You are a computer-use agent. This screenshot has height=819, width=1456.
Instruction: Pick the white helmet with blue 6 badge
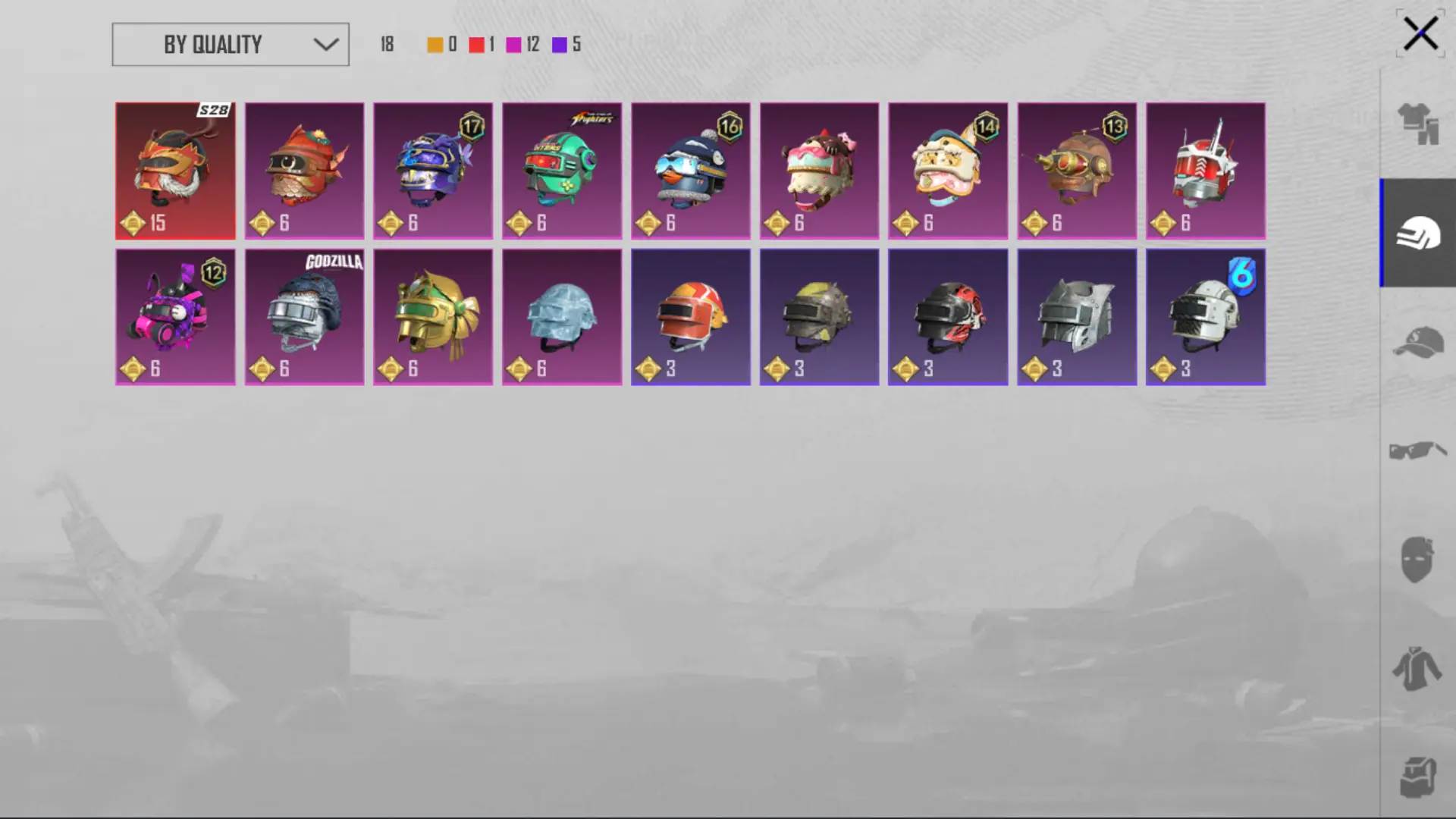coord(1206,317)
